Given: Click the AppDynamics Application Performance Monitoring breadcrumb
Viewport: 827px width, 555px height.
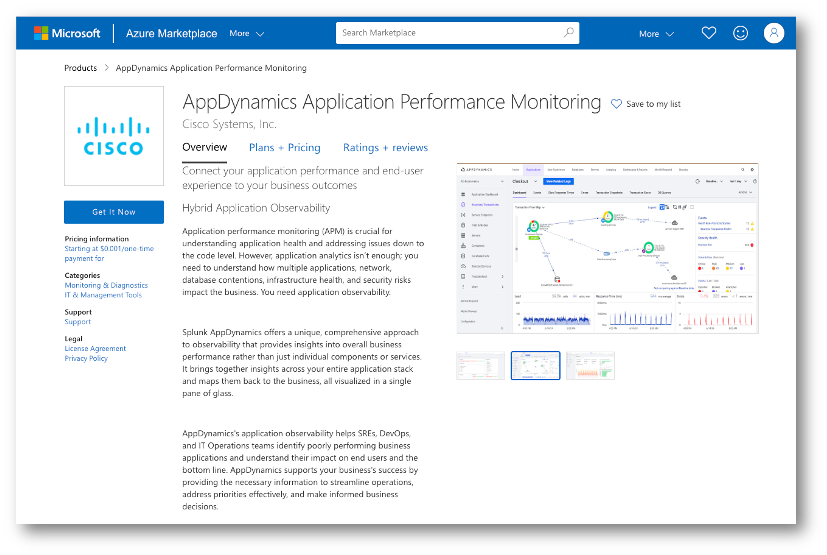Looking at the screenshot, I should [x=211, y=68].
